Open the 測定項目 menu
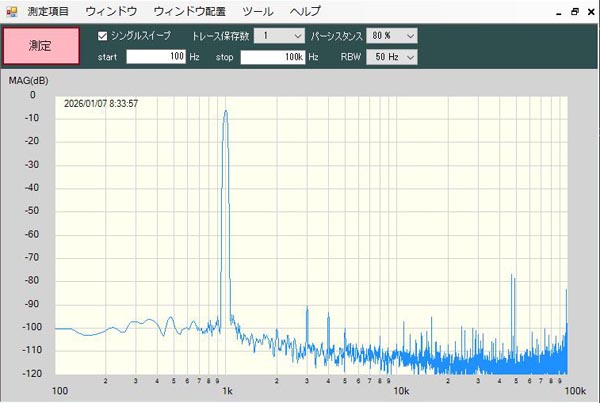The width and height of the screenshot is (600, 403). [x=49, y=10]
